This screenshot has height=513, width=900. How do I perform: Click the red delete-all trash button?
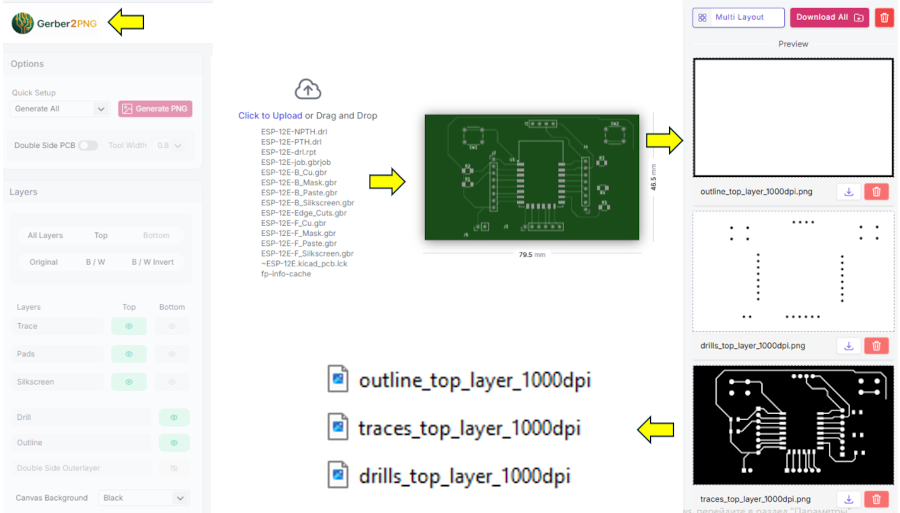click(885, 17)
